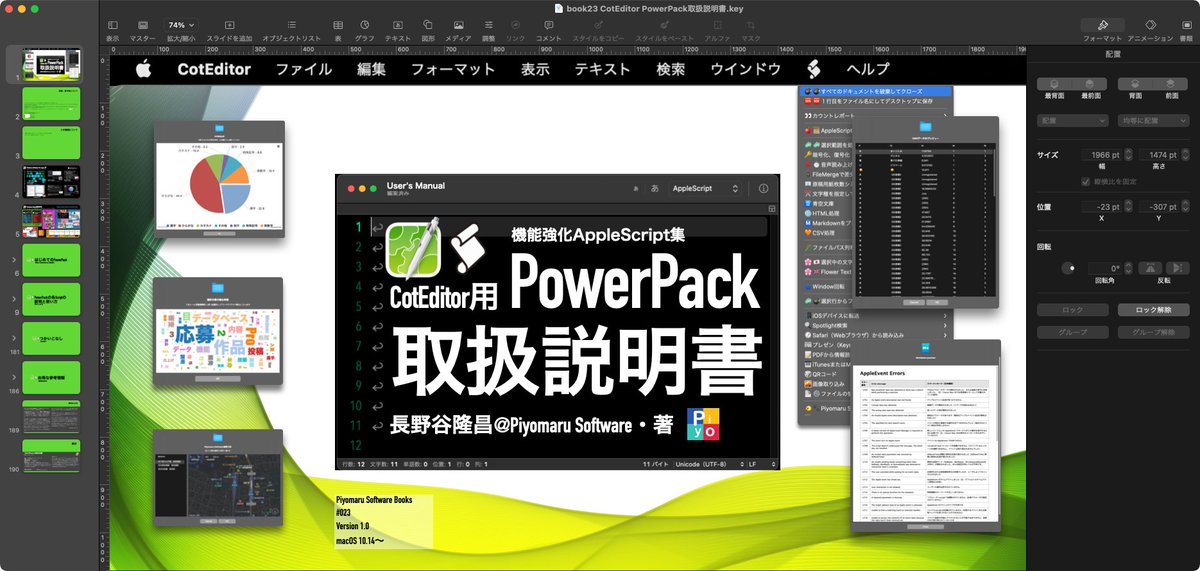This screenshot has height=571, width=1200.
Task: Click the ロック解除 unlock button
Action: 1152,310
